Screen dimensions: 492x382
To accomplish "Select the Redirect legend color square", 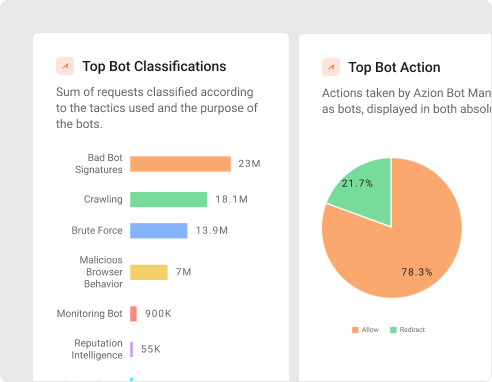I will point(393,330).
